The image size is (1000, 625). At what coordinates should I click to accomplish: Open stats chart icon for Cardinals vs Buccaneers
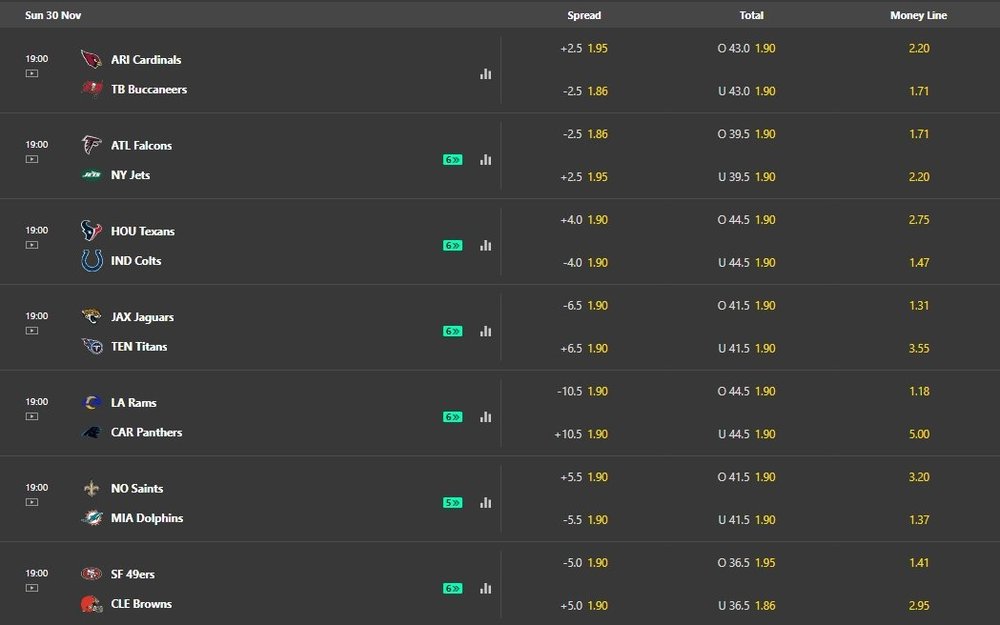[x=485, y=74]
